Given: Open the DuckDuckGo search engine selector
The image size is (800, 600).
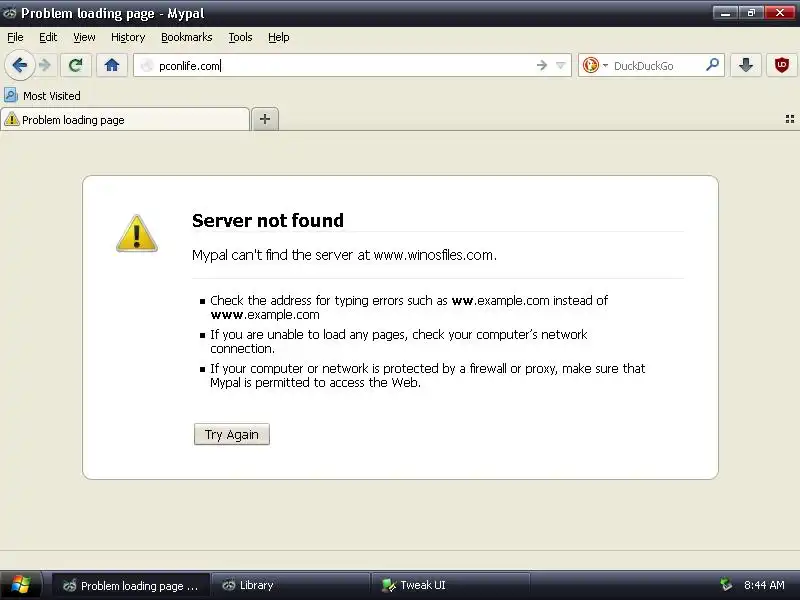Looking at the screenshot, I should [x=595, y=65].
